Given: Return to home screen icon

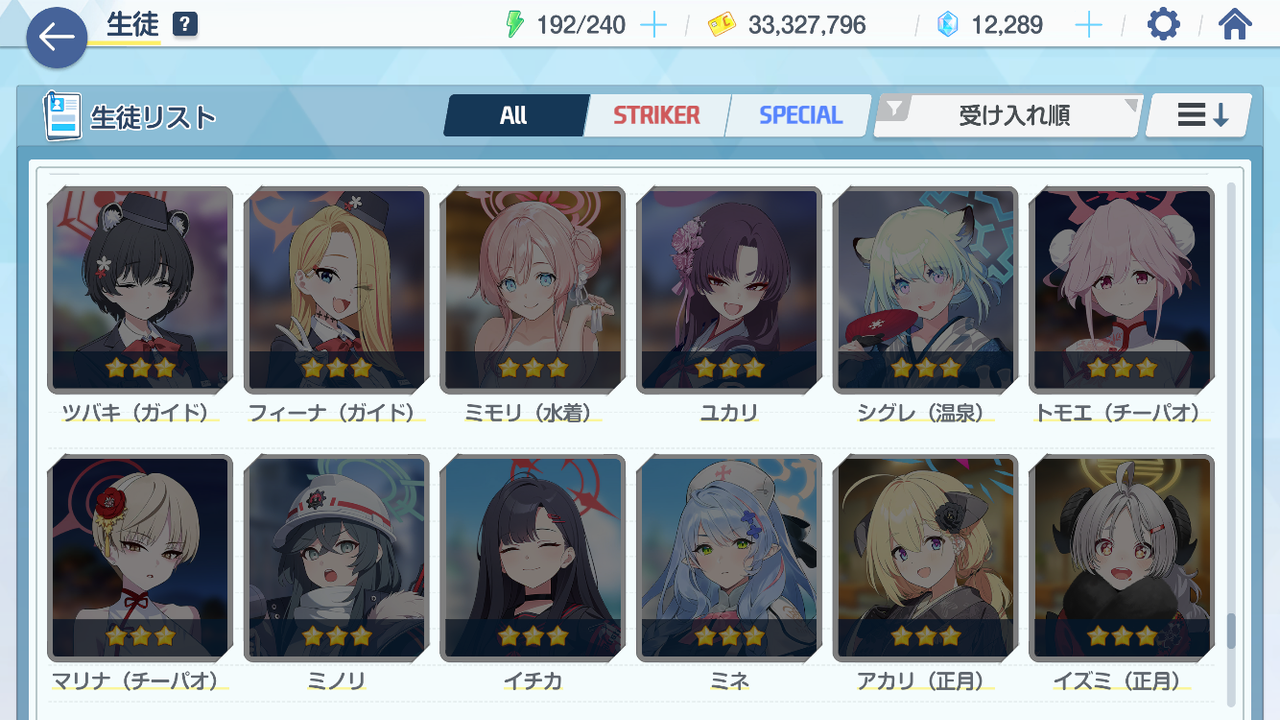Looking at the screenshot, I should tap(1235, 24).
